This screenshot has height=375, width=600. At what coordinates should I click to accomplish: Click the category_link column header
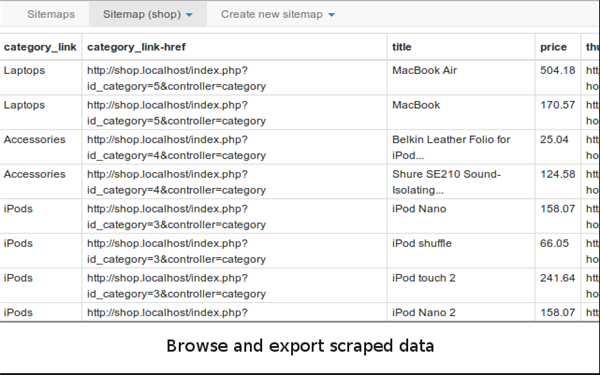[x=40, y=47]
